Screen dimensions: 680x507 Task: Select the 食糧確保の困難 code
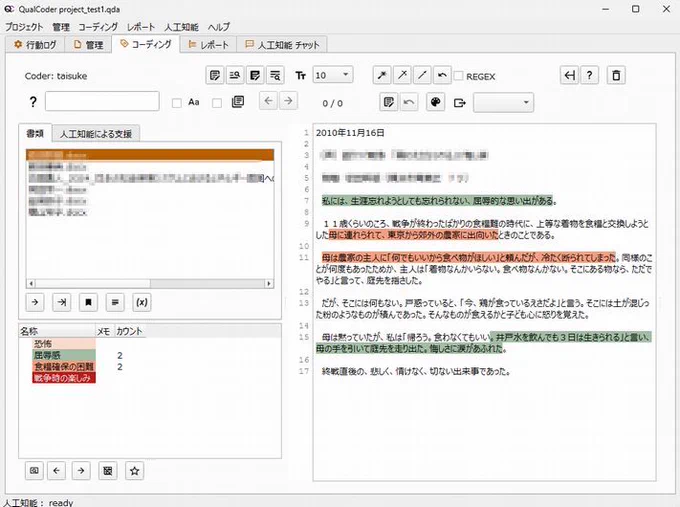click(64, 366)
